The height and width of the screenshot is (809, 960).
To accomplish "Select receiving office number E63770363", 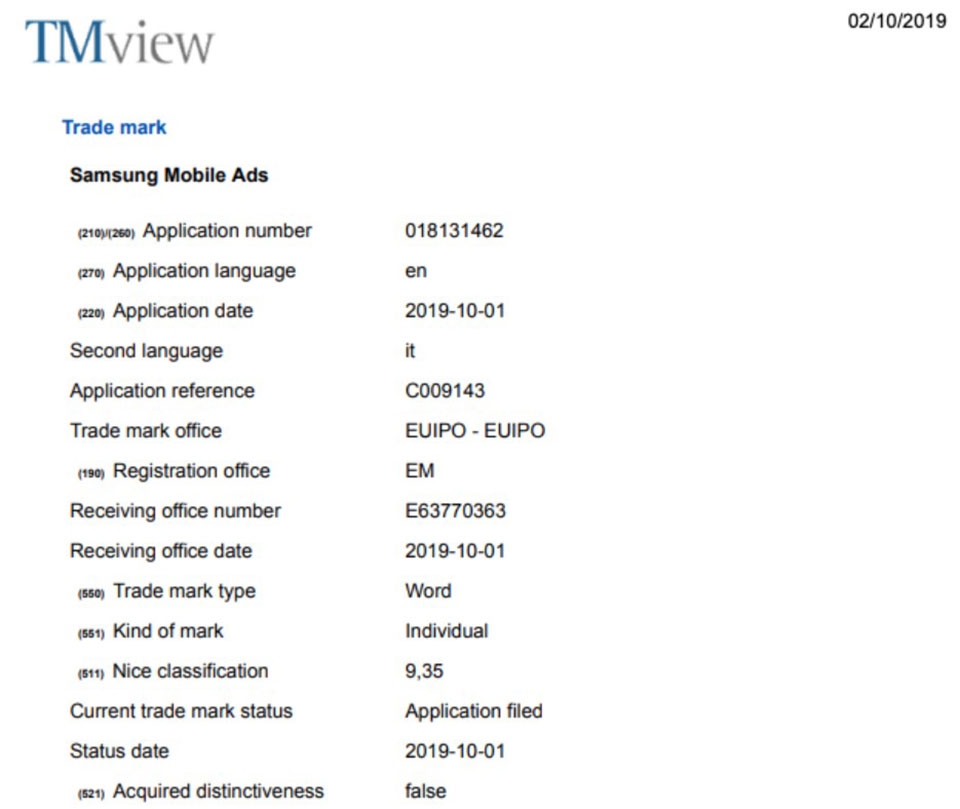I will (456, 511).
